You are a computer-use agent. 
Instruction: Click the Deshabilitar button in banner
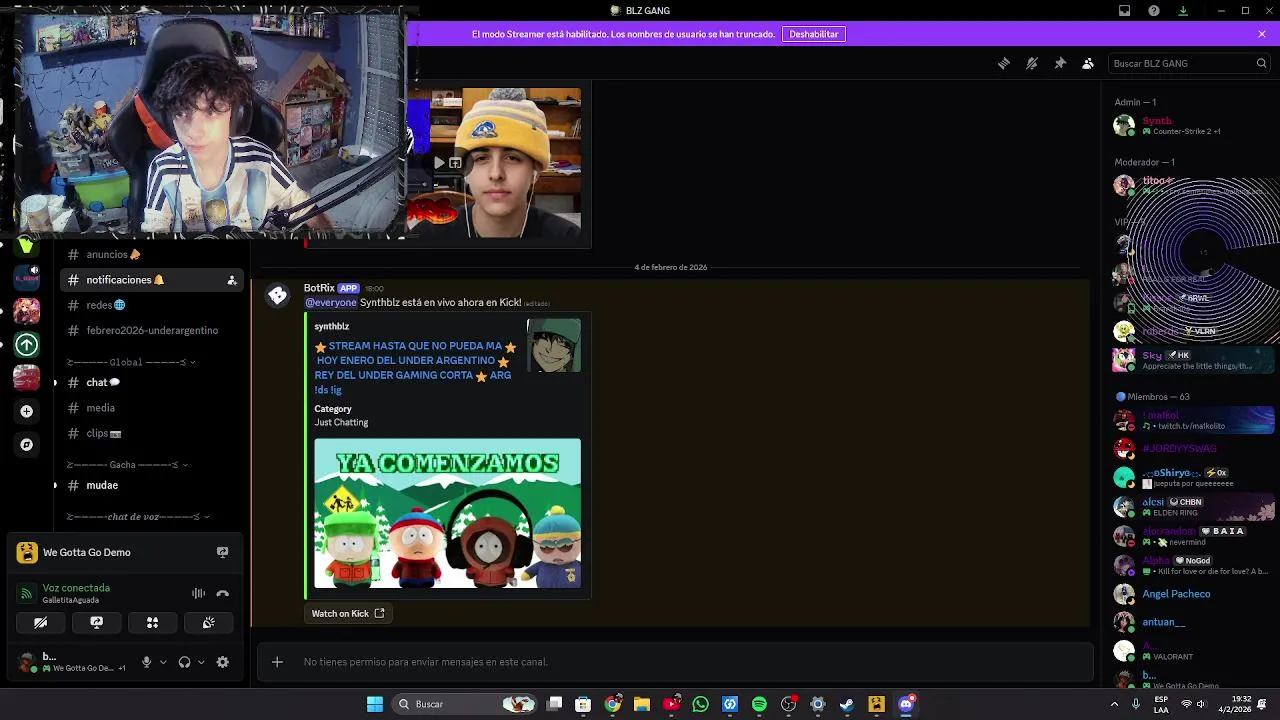814,34
